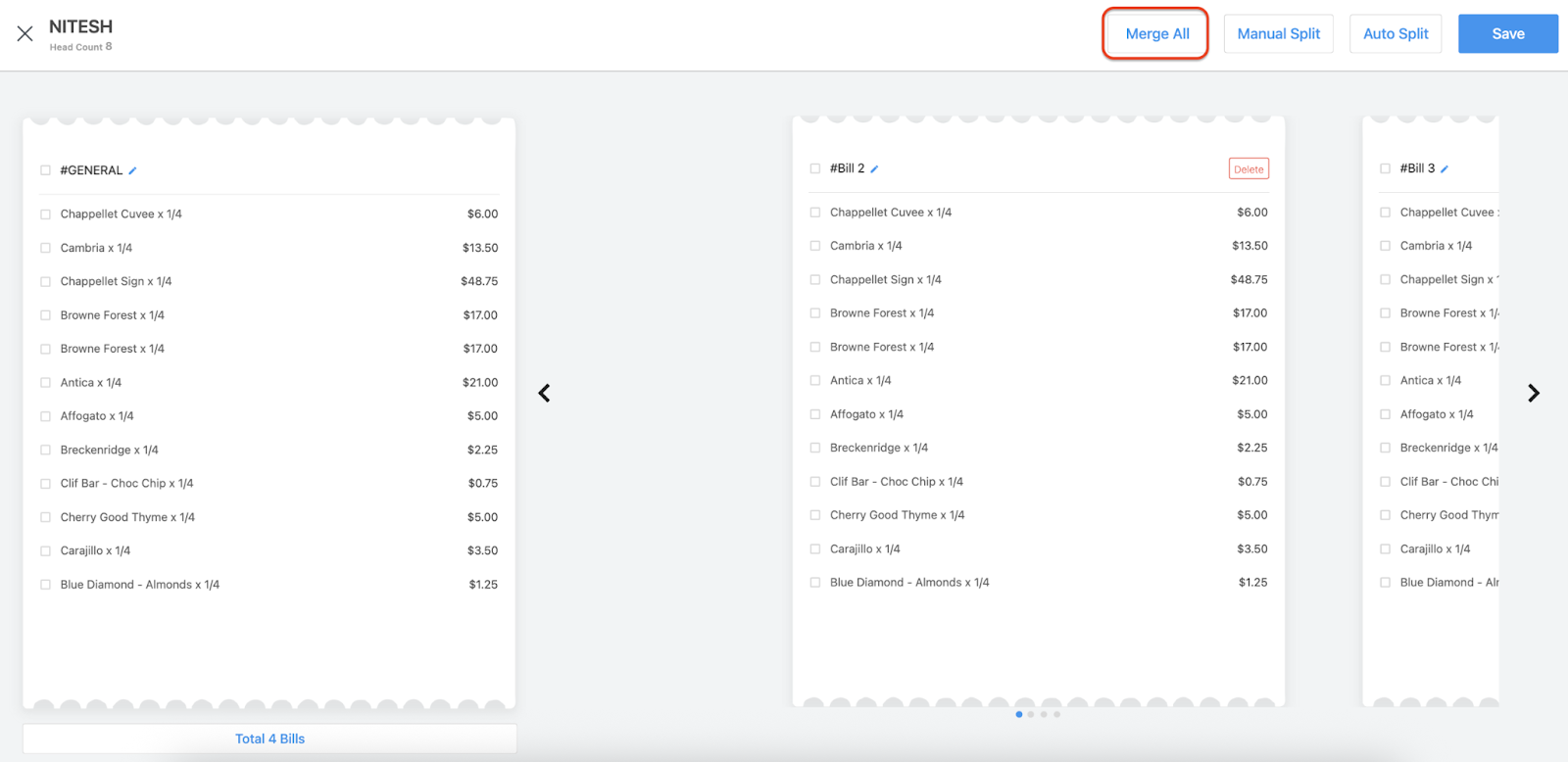Choose Auto Split option

[x=1396, y=34]
